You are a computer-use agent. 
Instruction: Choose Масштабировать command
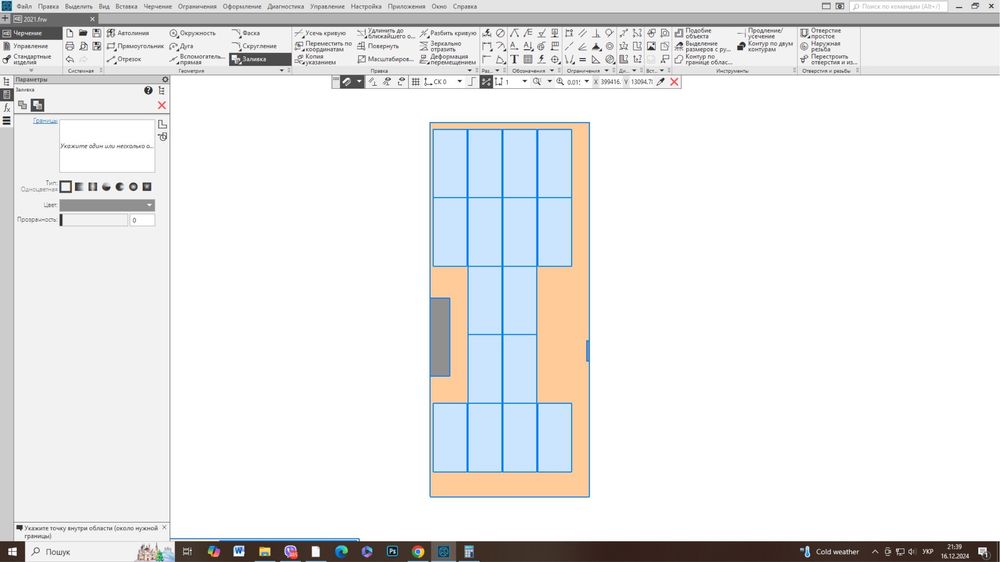(x=385, y=59)
